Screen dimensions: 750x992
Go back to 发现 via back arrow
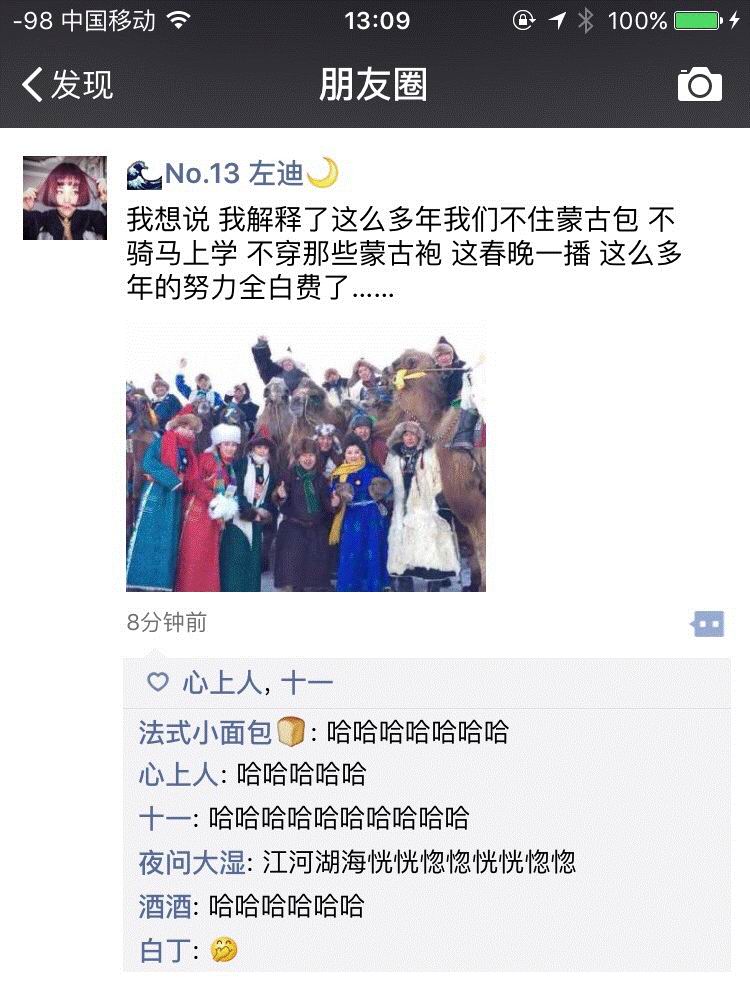click(x=66, y=84)
